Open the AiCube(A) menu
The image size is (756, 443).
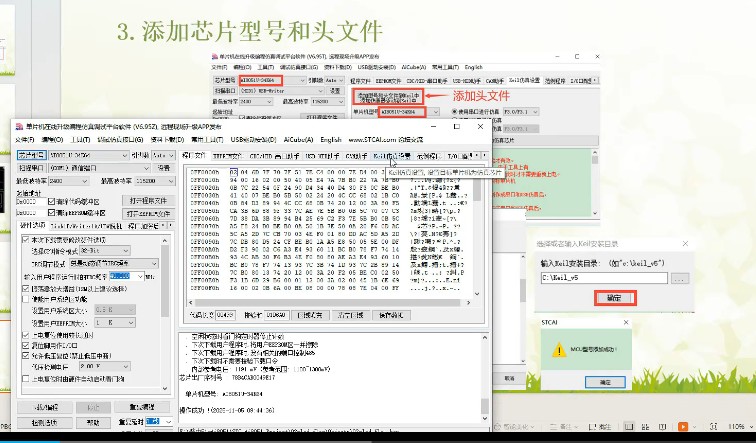click(298, 140)
